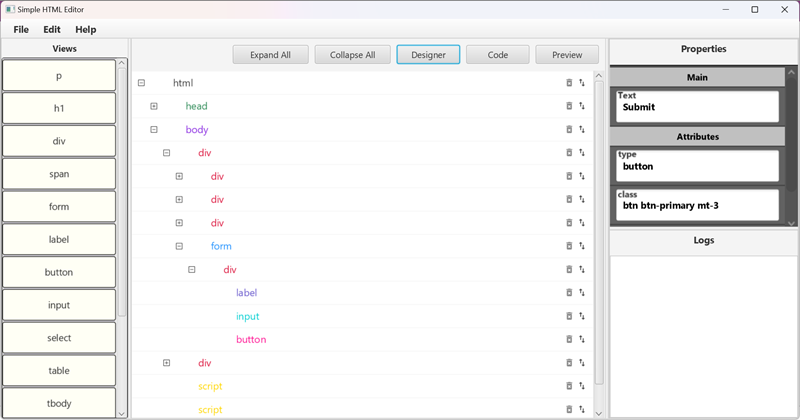The height and width of the screenshot is (420, 800).
Task: Delete the html node via its trash icon
Action: [x=569, y=83]
